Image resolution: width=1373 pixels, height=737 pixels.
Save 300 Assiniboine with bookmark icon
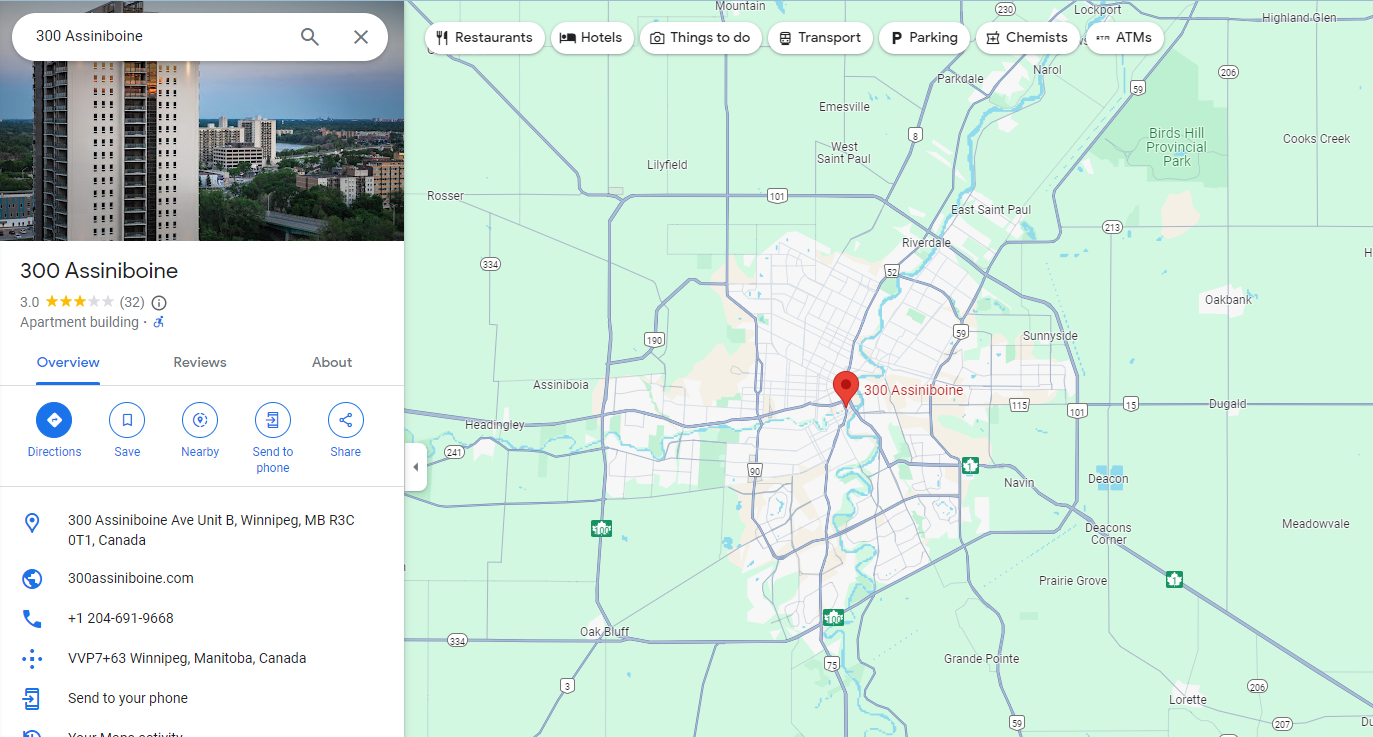[127, 420]
